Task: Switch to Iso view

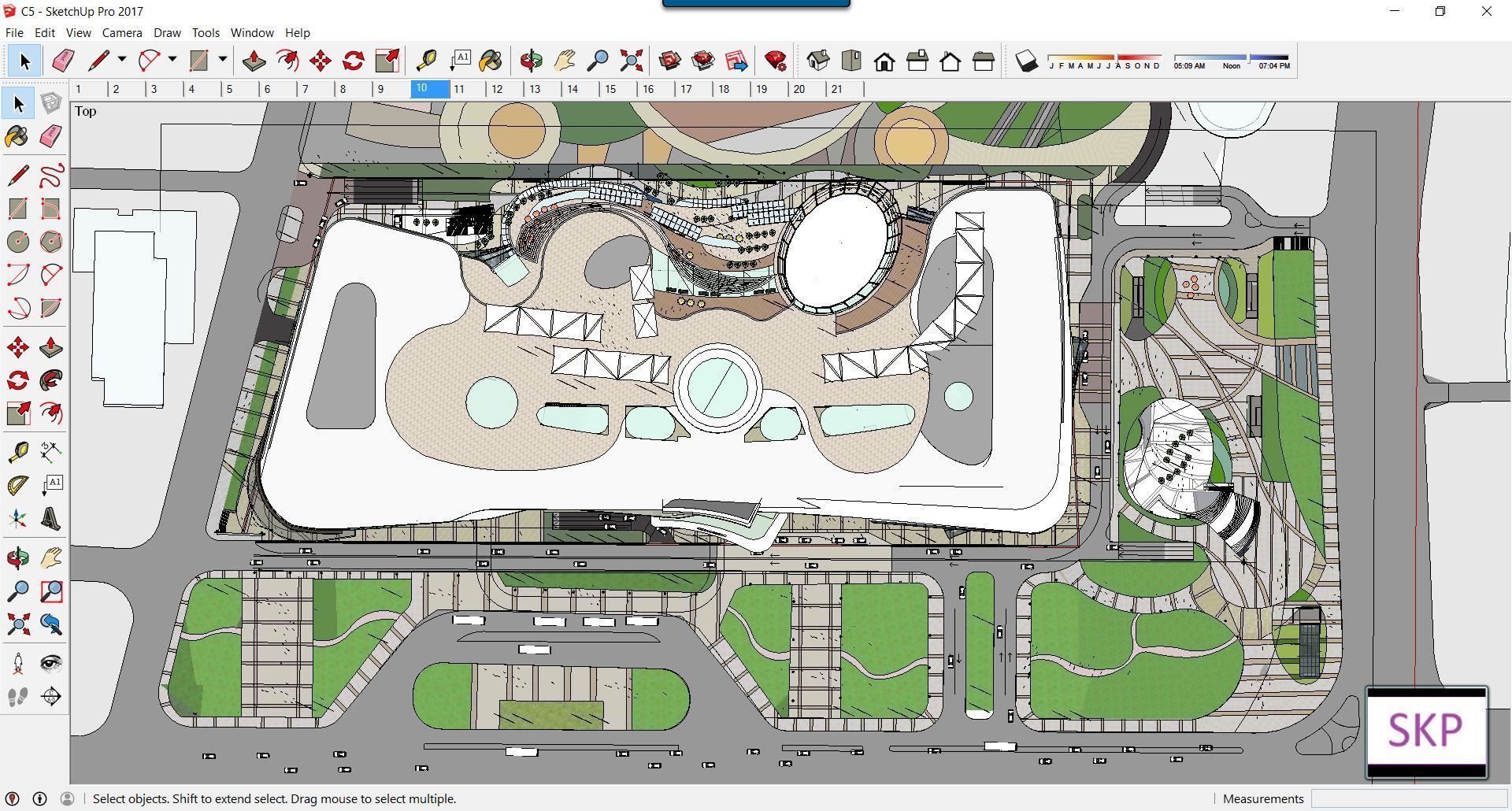Action: click(x=818, y=61)
